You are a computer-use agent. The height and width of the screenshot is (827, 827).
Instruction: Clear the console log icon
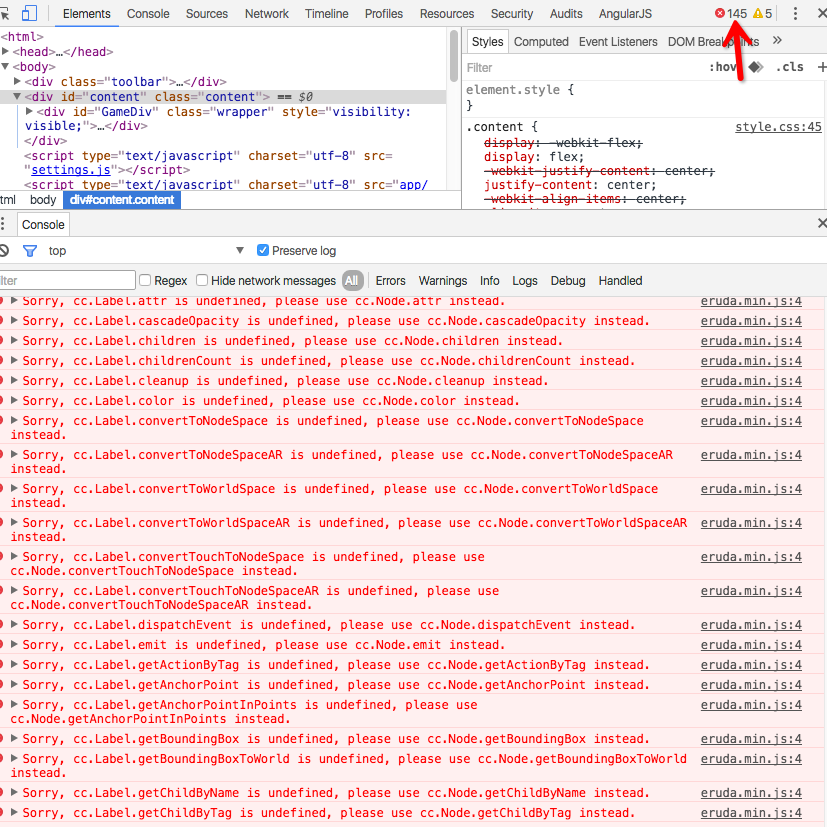(4, 251)
